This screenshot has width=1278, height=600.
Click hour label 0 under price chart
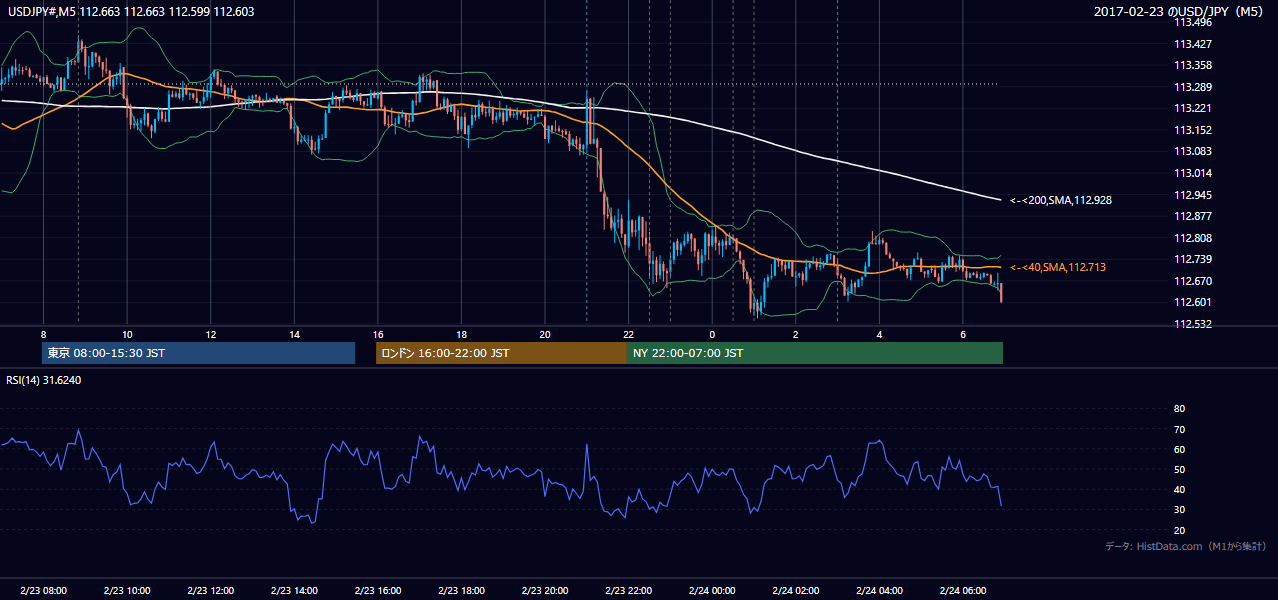(x=712, y=334)
